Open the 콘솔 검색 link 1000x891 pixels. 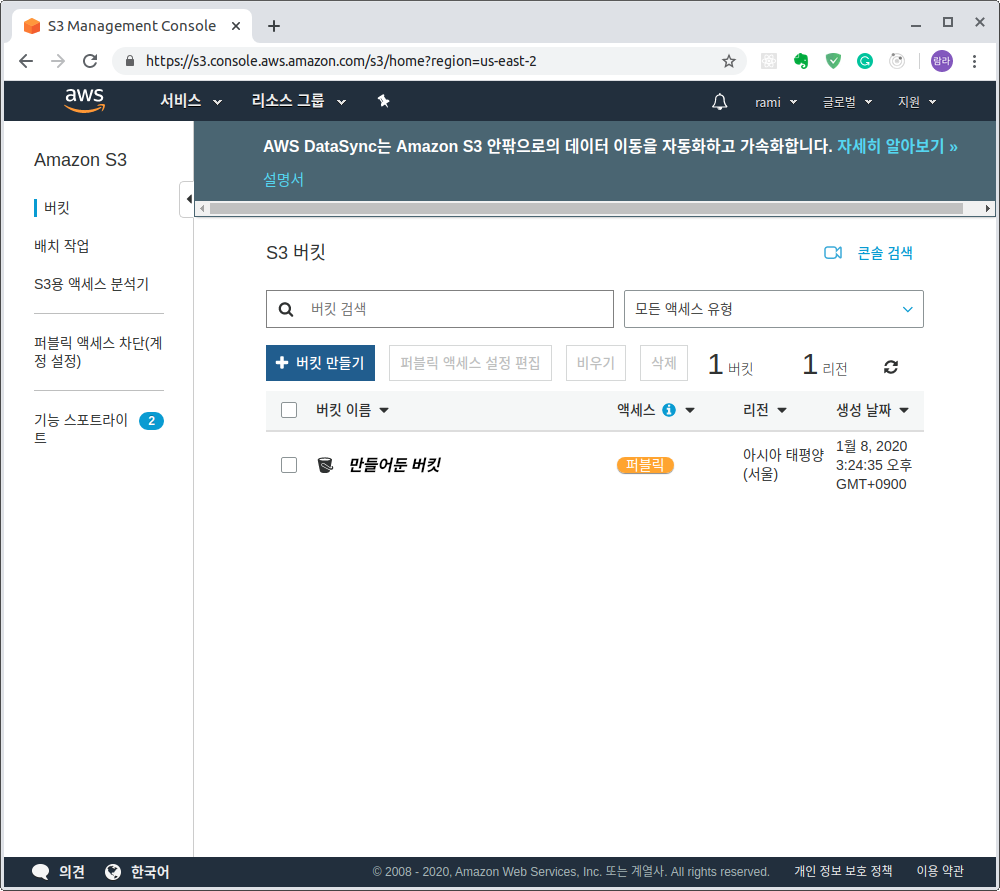tap(885, 253)
